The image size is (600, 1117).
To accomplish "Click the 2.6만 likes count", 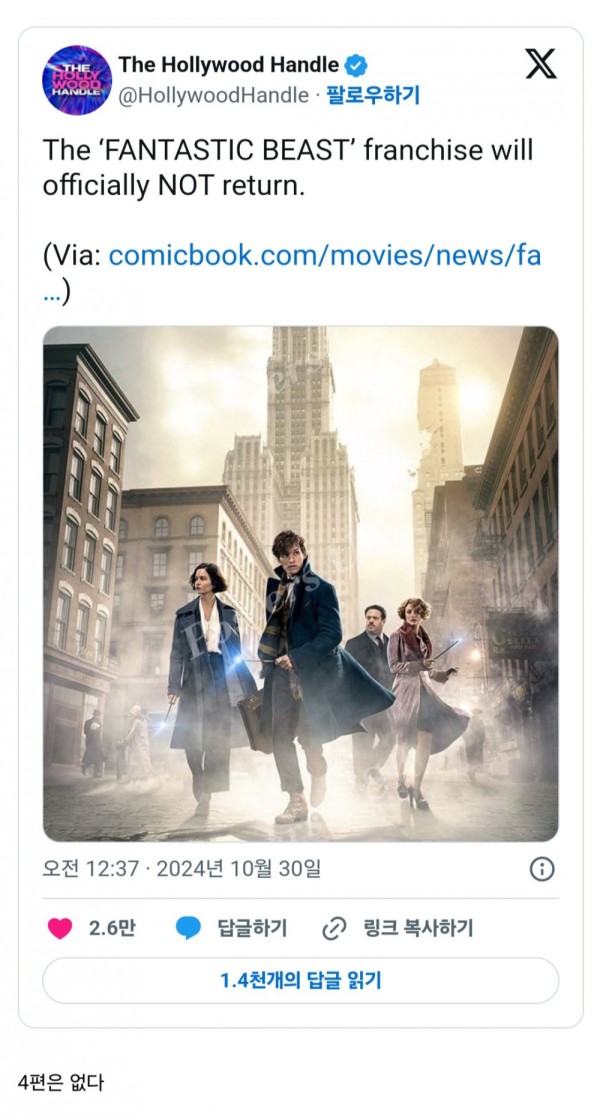I will point(112,928).
